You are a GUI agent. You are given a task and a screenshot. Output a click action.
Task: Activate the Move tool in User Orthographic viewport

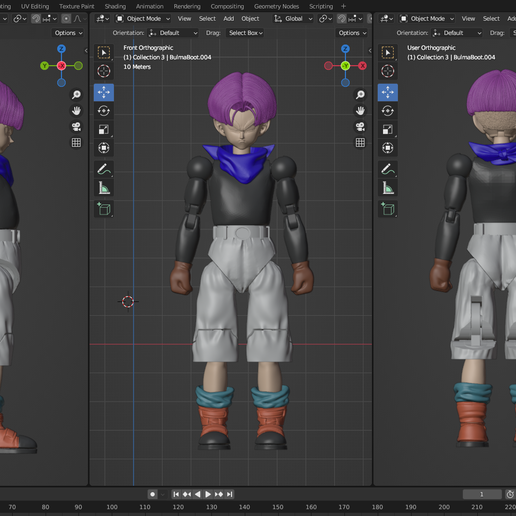(388, 92)
